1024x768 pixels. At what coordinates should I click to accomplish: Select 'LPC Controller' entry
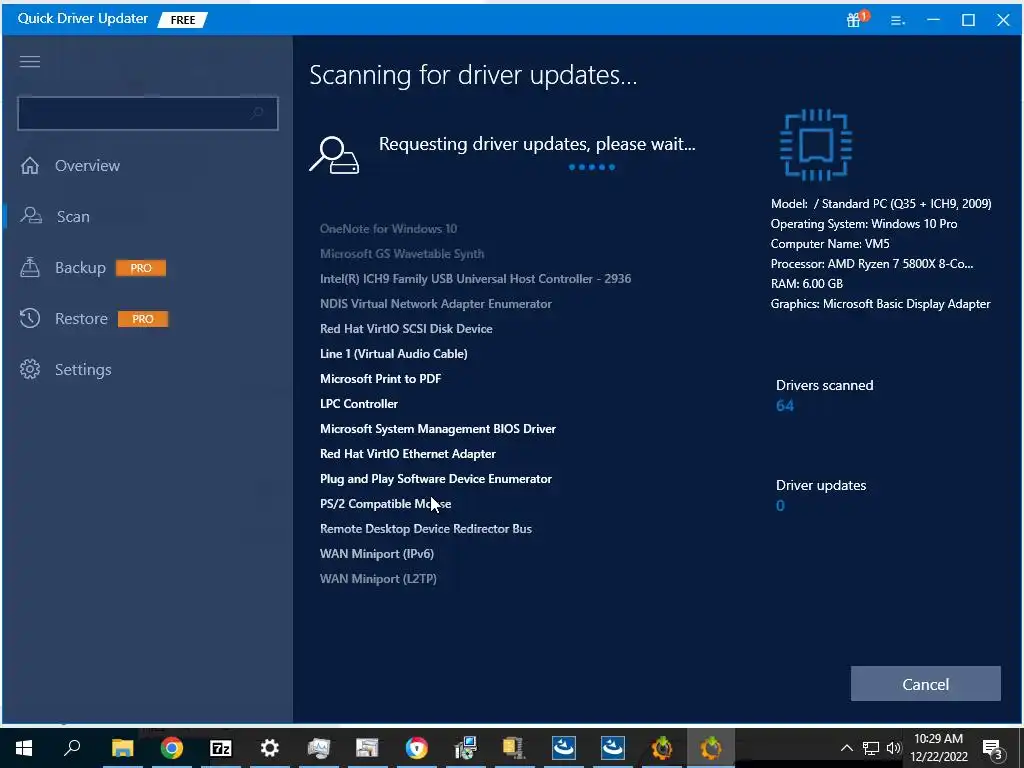point(359,404)
